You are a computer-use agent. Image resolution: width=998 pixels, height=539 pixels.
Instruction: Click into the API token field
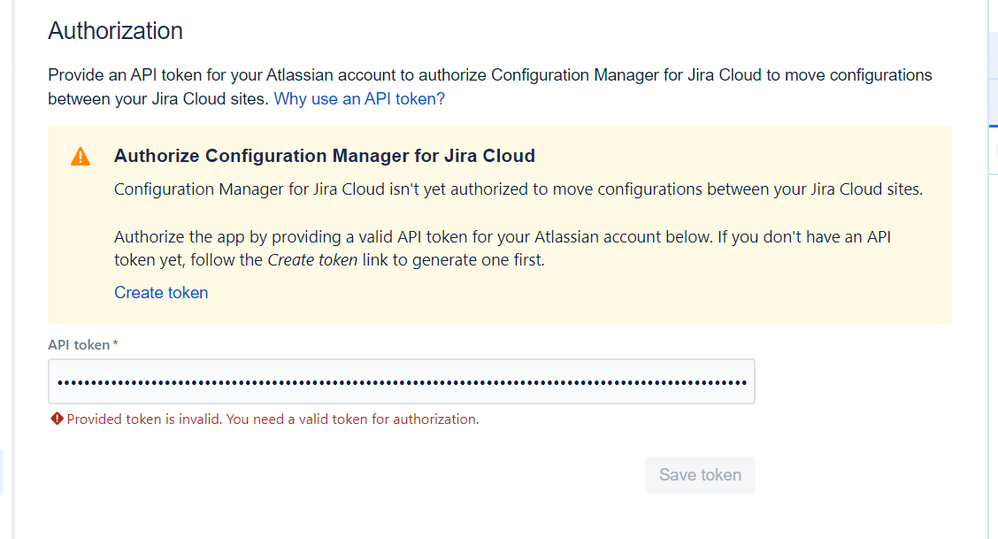402,381
